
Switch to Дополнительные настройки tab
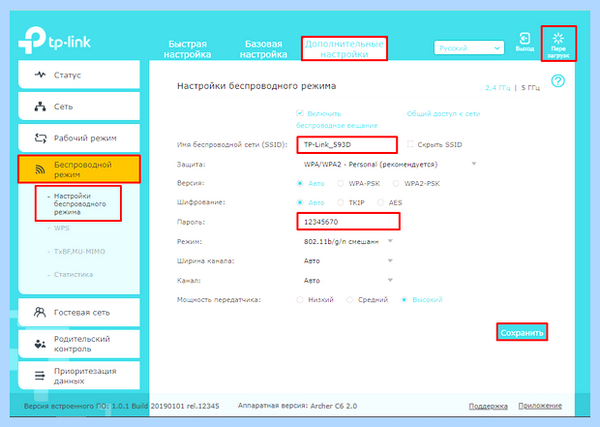tap(344, 49)
